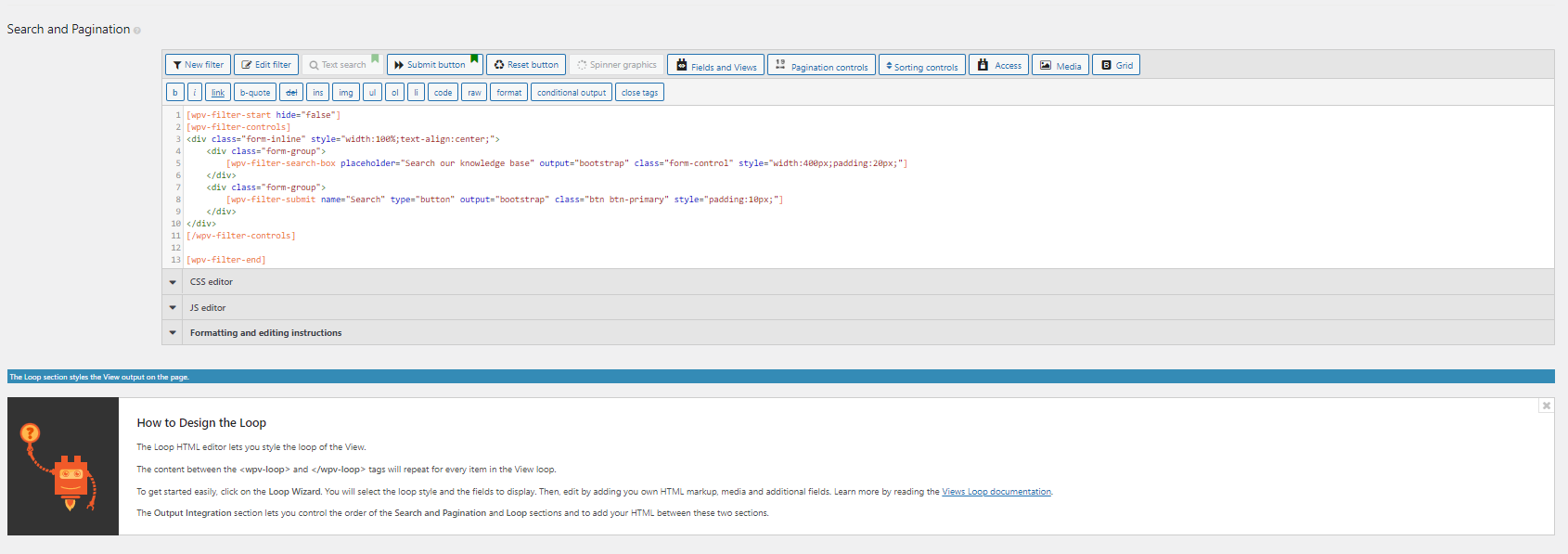
Task: Click the wpv-filter-start code line
Action: pyautogui.click(x=263, y=115)
